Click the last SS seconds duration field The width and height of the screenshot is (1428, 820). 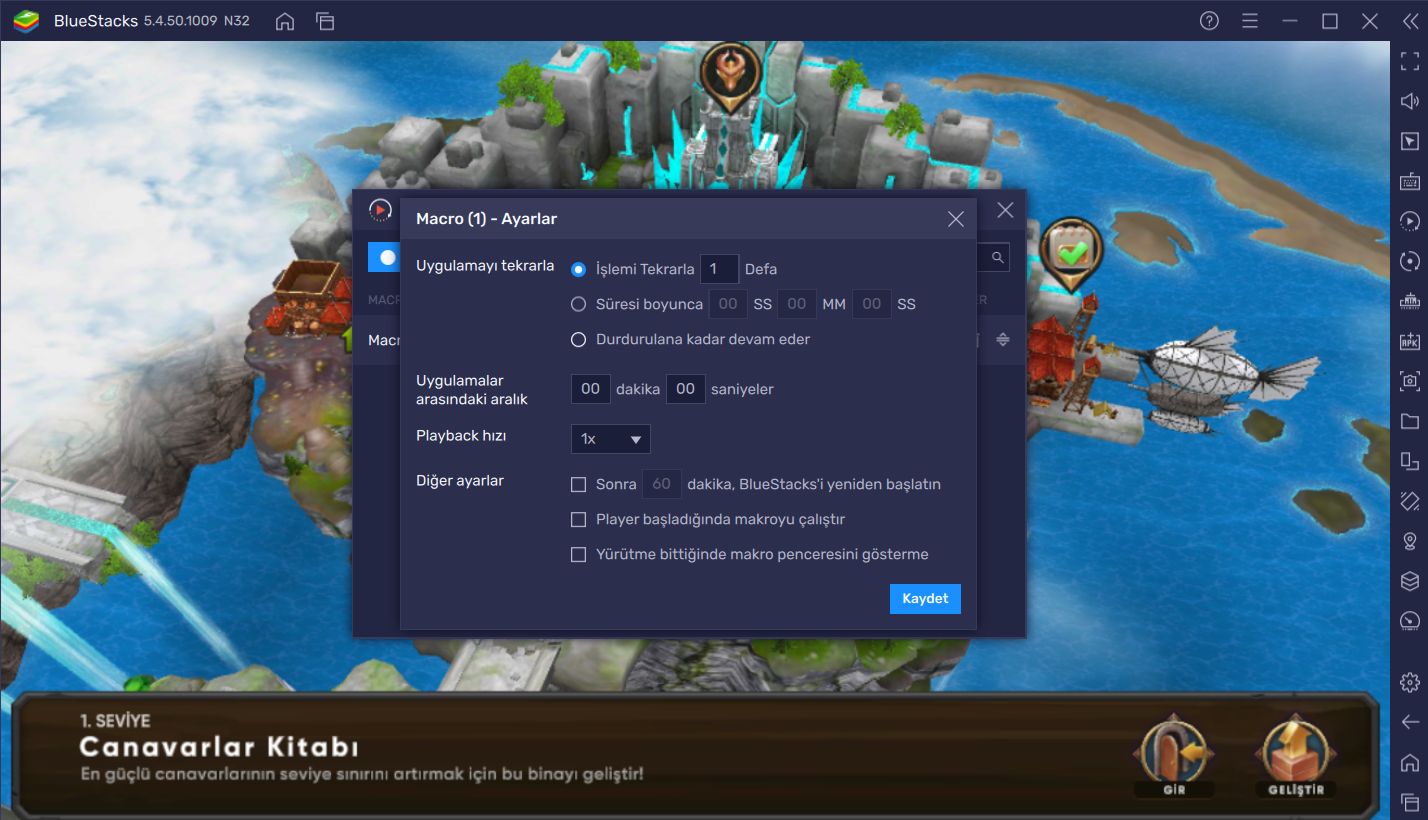(872, 304)
